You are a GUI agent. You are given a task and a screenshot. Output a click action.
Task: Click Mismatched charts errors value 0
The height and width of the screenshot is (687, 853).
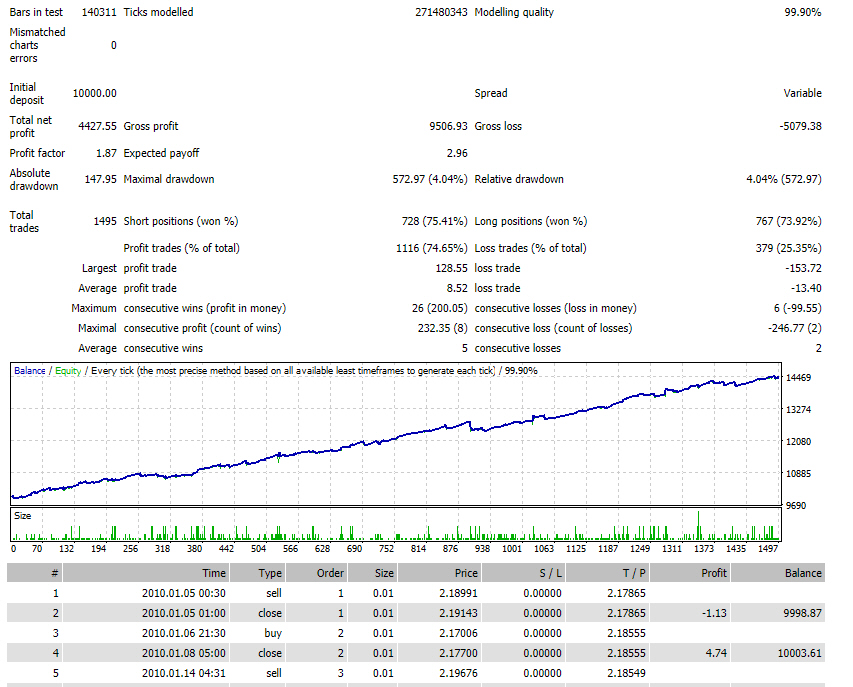(x=114, y=46)
